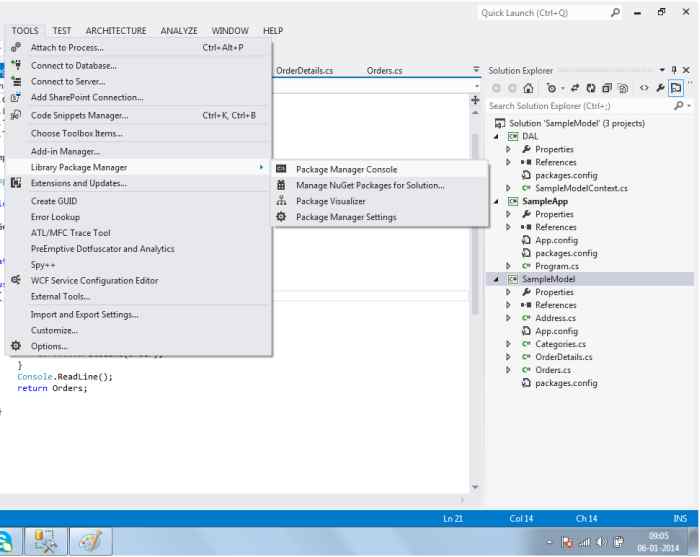Click Home icon in Solution Explorer toolbar

[528, 88]
